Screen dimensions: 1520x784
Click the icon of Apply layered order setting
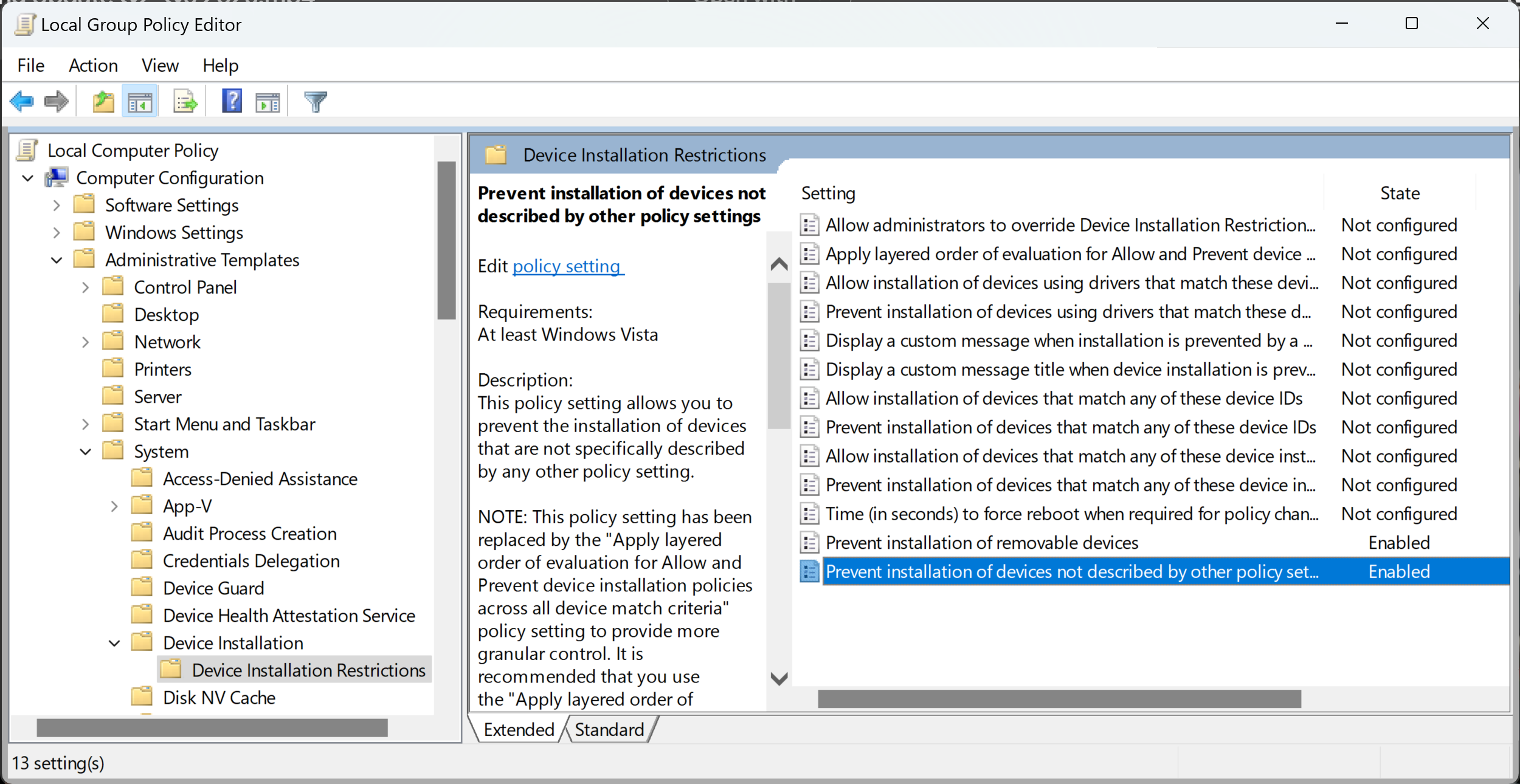[809, 253]
